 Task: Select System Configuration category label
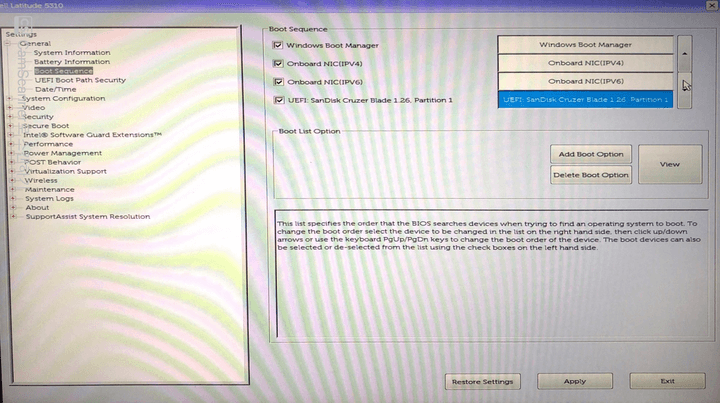(x=63, y=98)
